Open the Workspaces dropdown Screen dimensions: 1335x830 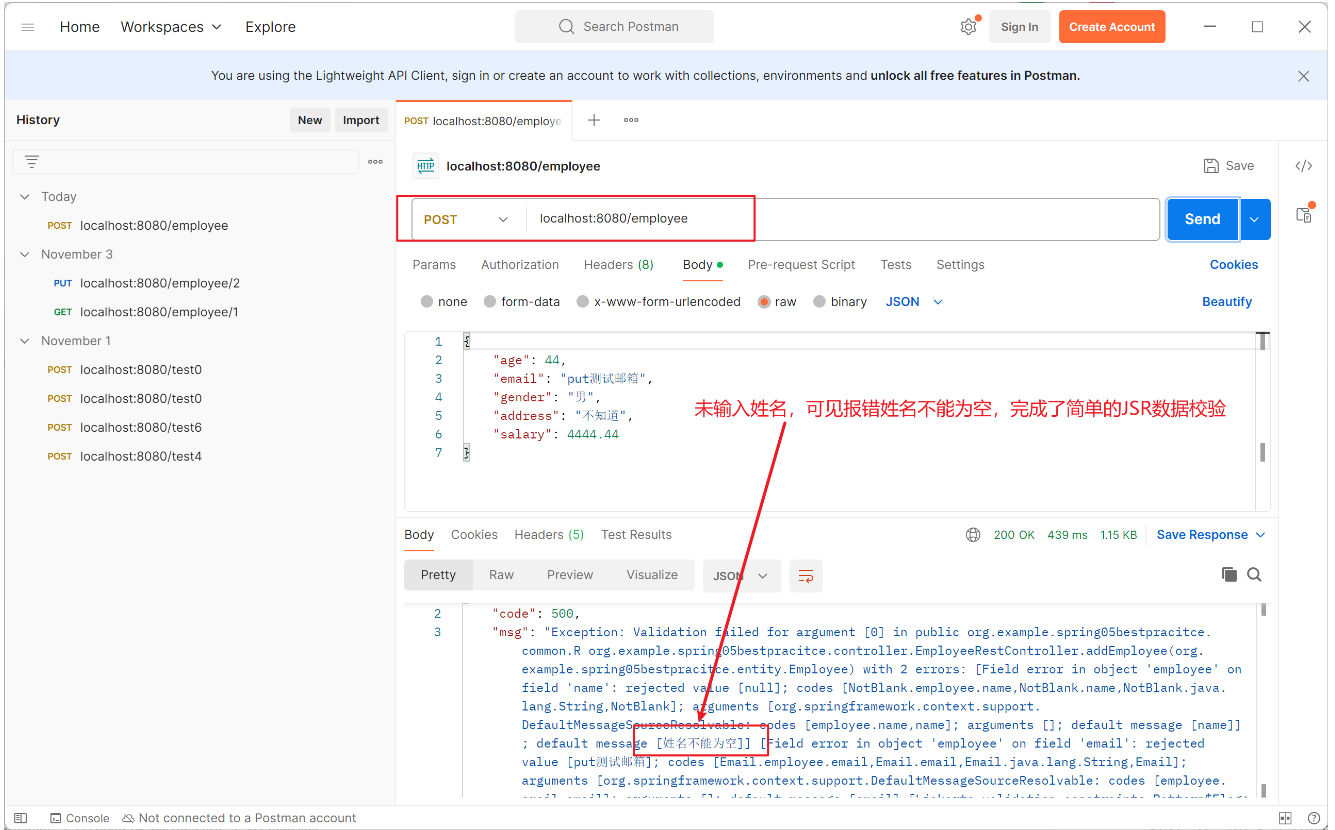click(x=171, y=27)
